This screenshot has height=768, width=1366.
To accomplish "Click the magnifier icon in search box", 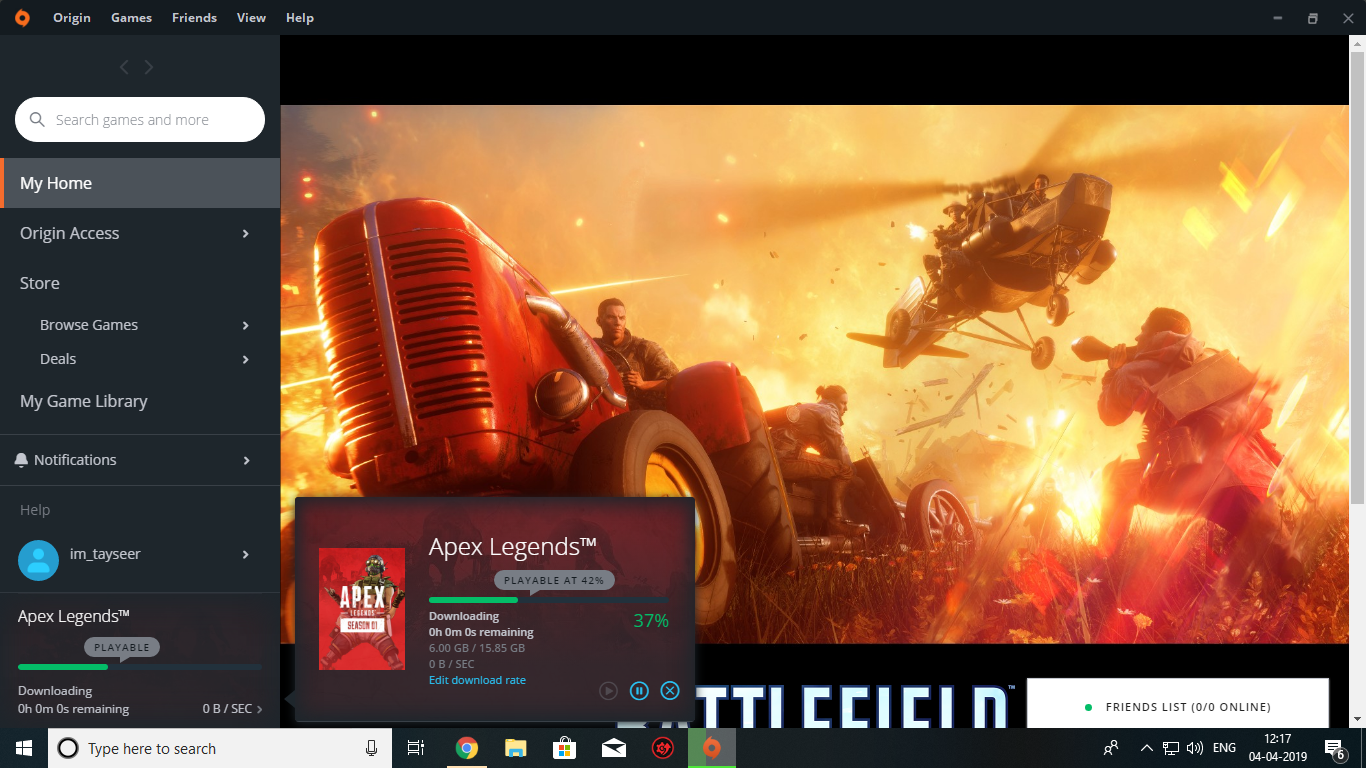I will click(38, 120).
